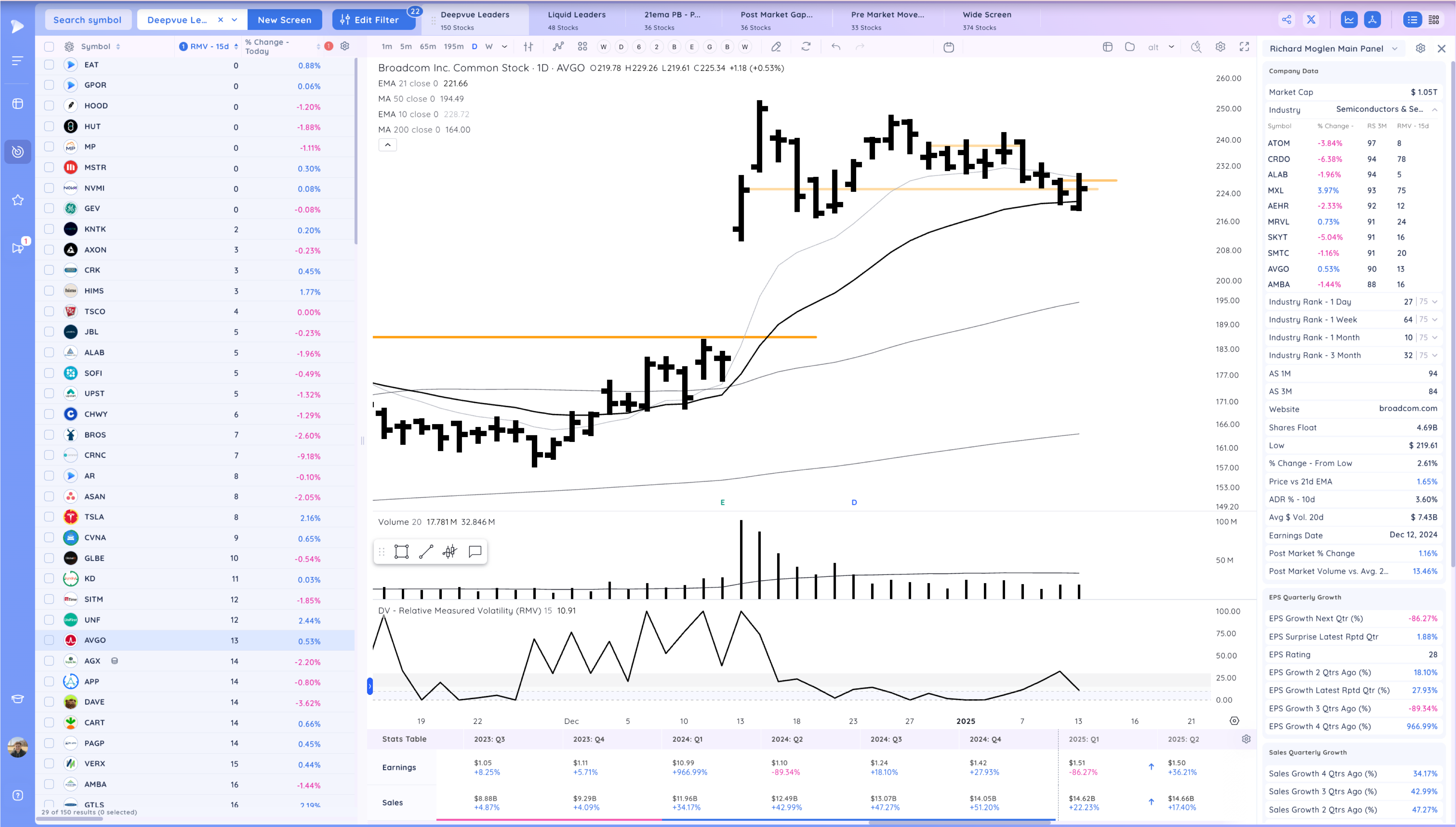Select the 195m timeframe button
The image size is (1456, 827).
[453, 47]
